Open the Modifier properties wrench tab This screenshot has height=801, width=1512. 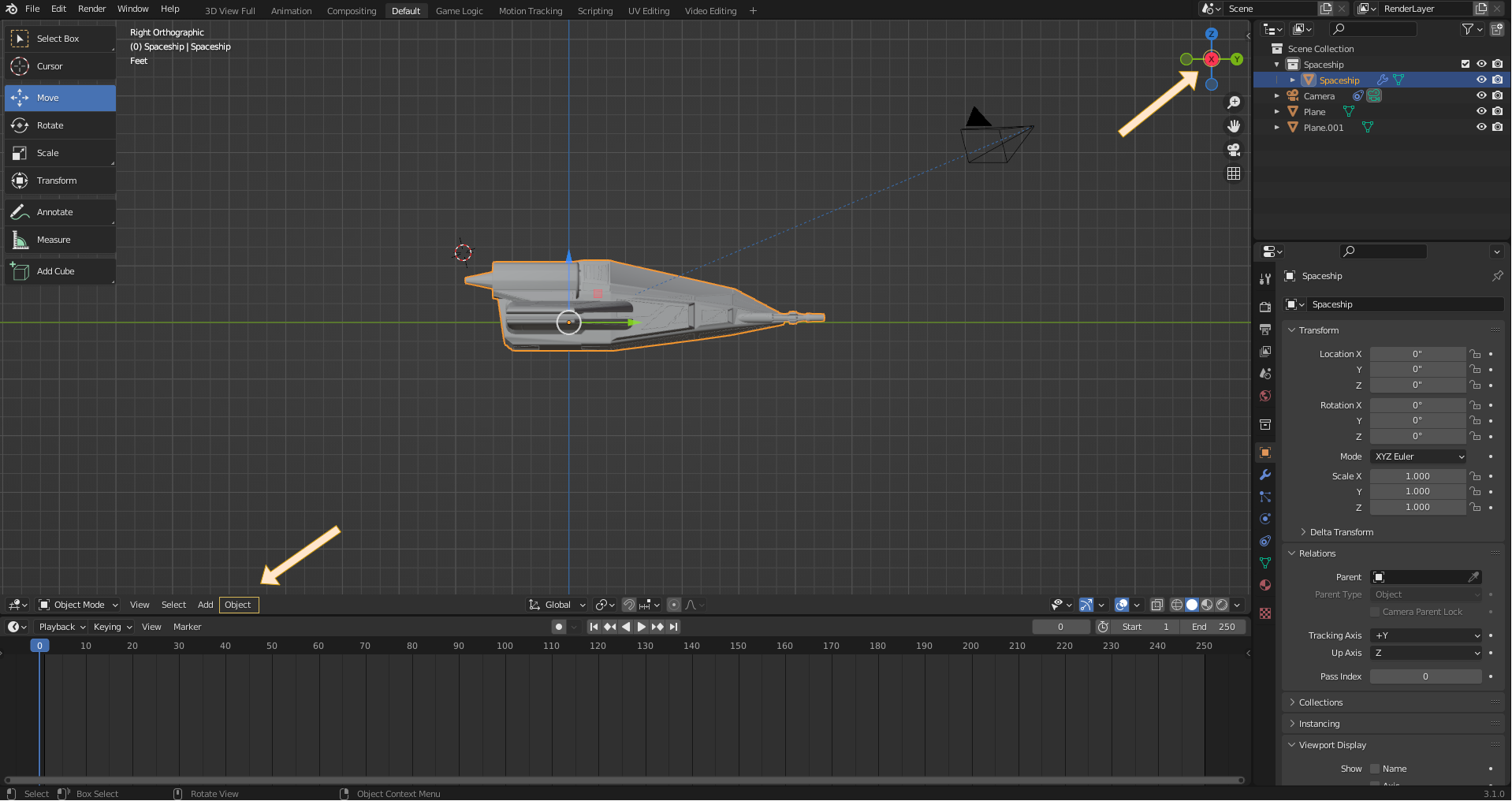pos(1265,475)
